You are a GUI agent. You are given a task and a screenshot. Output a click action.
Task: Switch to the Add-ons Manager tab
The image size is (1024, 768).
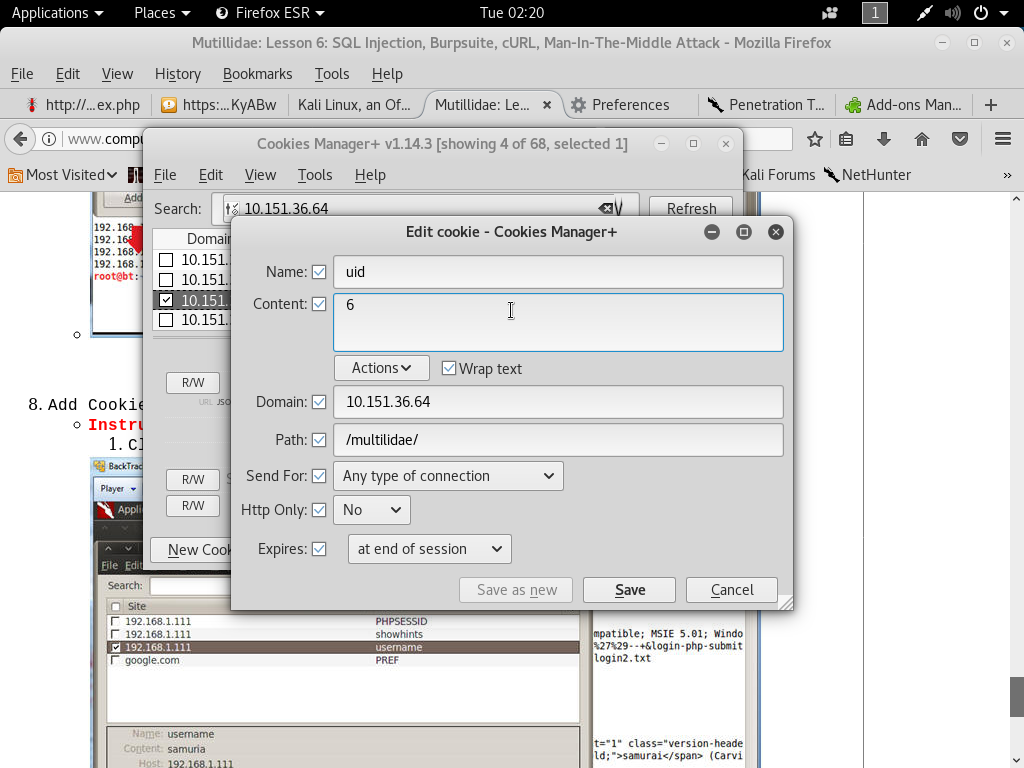[x=903, y=104]
